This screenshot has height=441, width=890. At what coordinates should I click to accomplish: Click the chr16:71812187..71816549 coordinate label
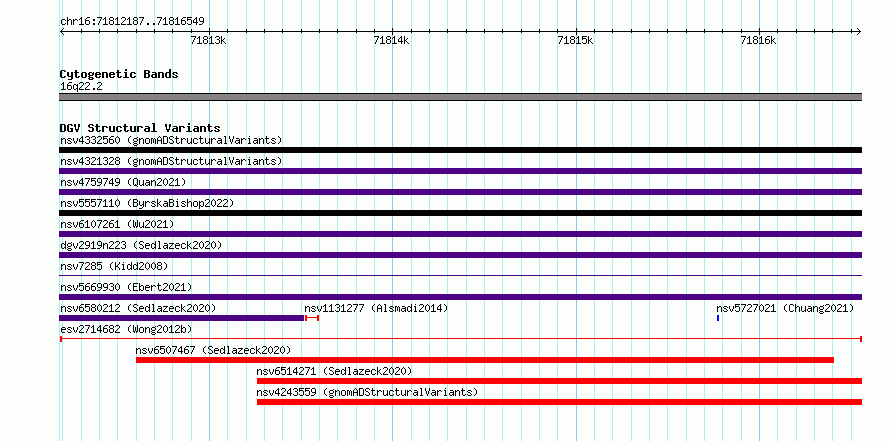point(132,22)
